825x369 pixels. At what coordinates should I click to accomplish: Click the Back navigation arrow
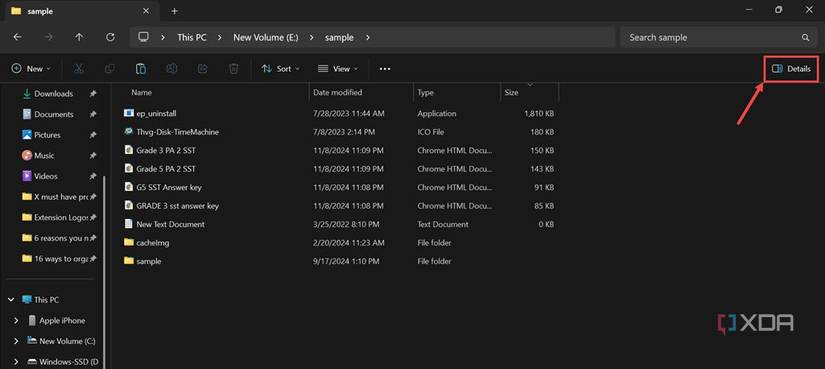17,37
